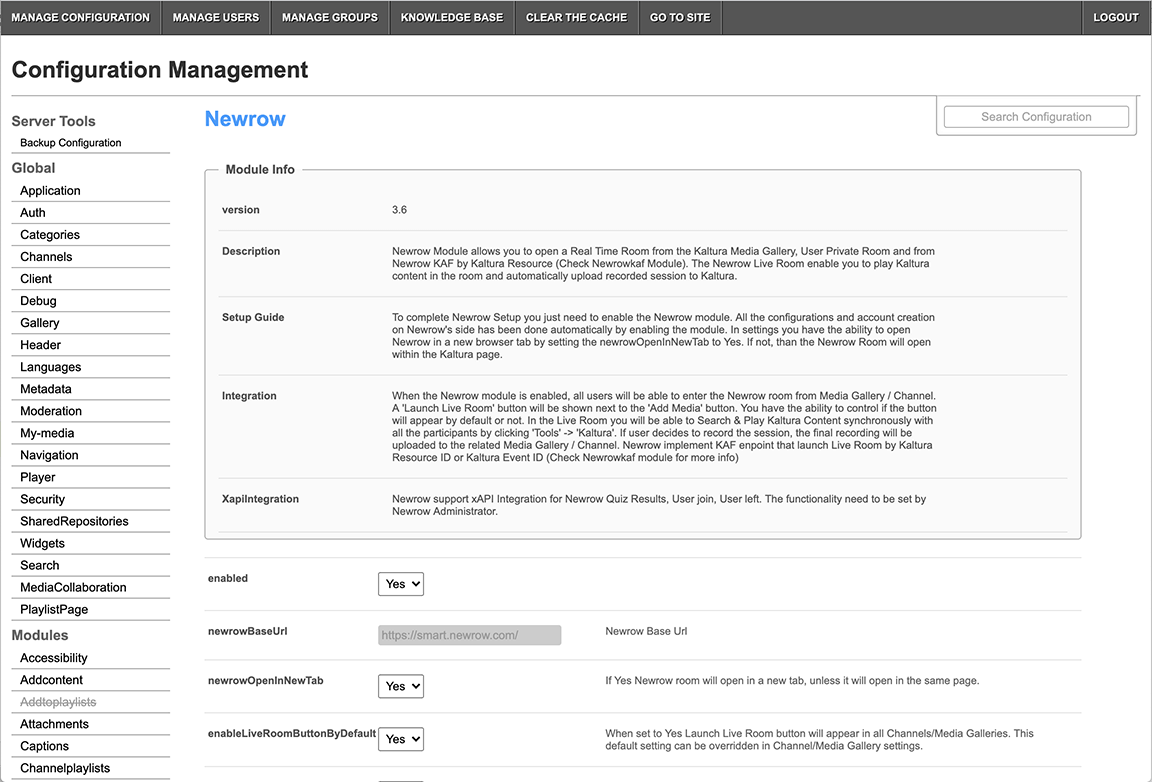The height and width of the screenshot is (782, 1152).
Task: Select My-media in the sidebar
Action: pyautogui.click(x=47, y=433)
